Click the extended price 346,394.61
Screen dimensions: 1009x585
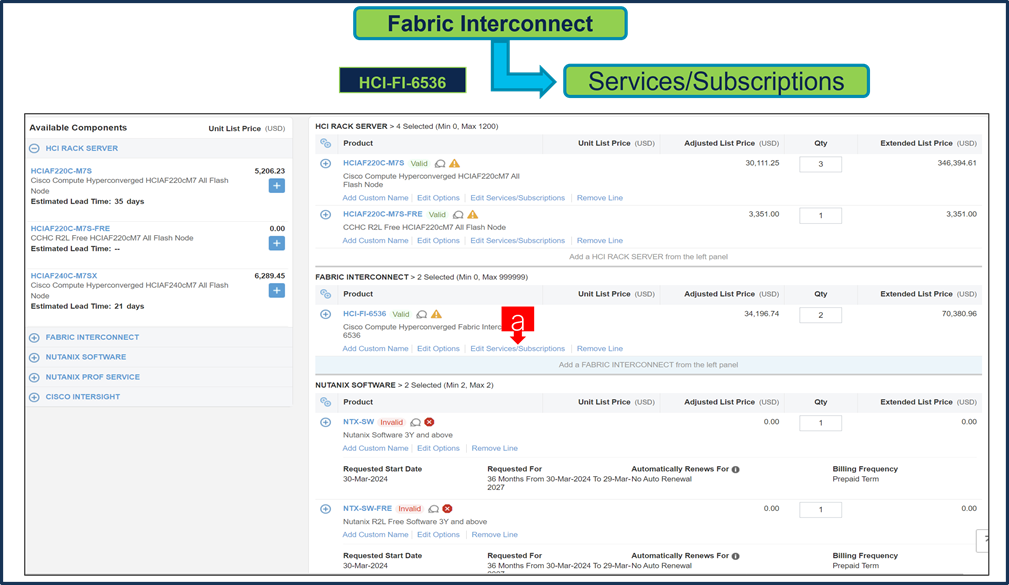point(957,163)
